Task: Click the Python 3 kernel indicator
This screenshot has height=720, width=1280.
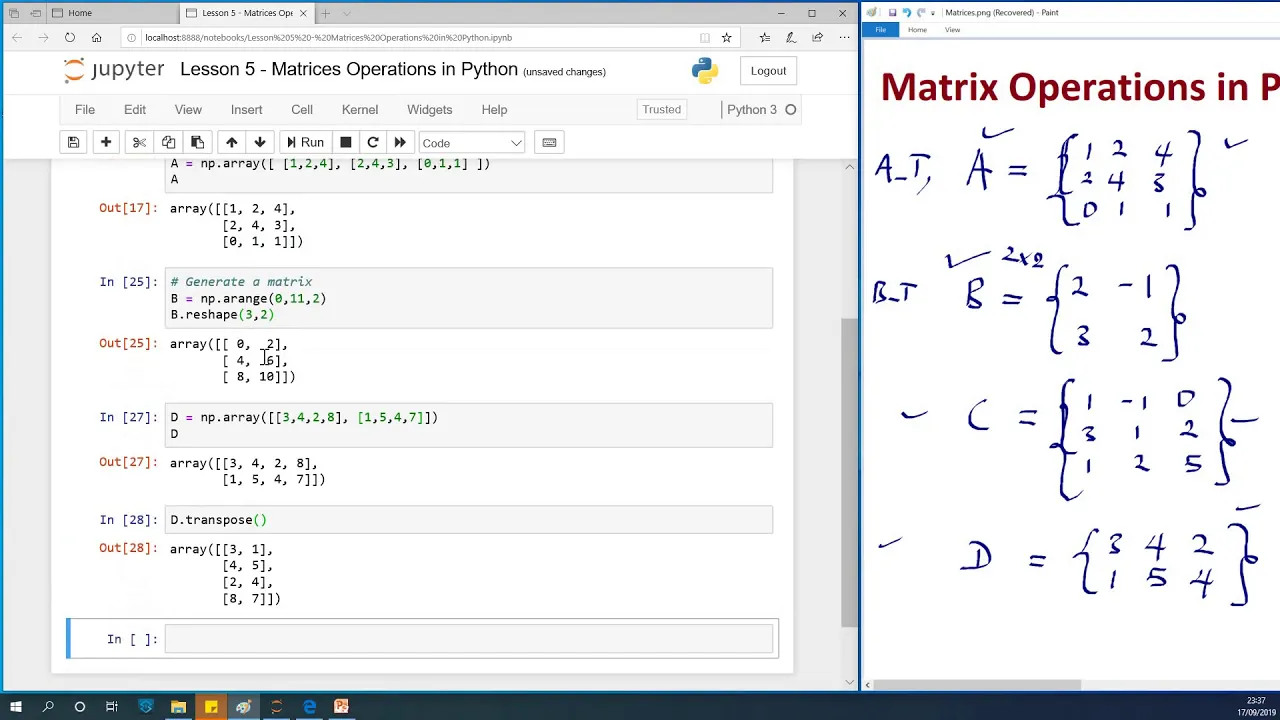Action: pos(760,110)
